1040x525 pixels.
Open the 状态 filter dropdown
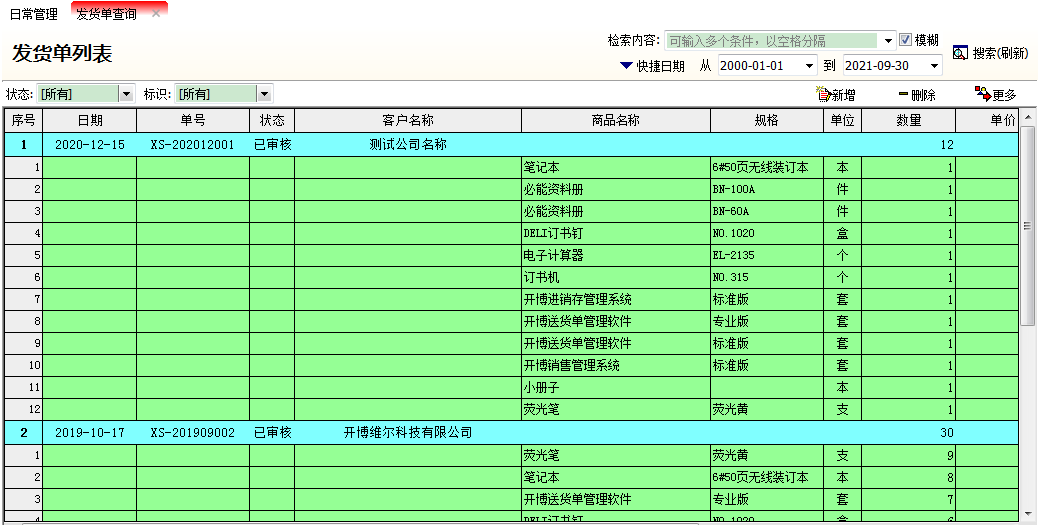pyautogui.click(x=126, y=94)
